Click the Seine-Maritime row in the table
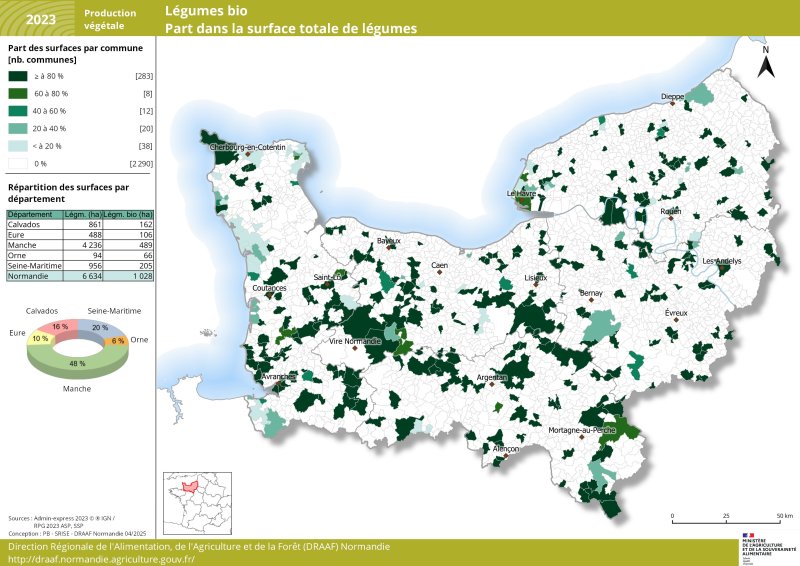This screenshot has height=566, width=800. point(80,265)
